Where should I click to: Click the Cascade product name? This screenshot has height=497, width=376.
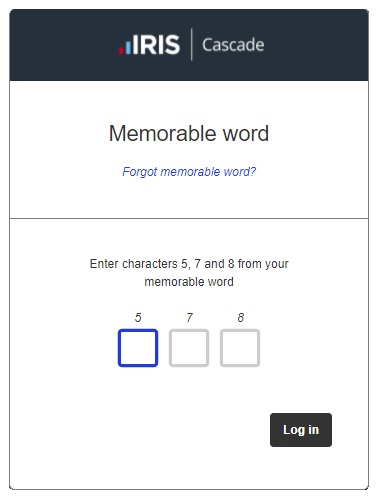coord(233,45)
